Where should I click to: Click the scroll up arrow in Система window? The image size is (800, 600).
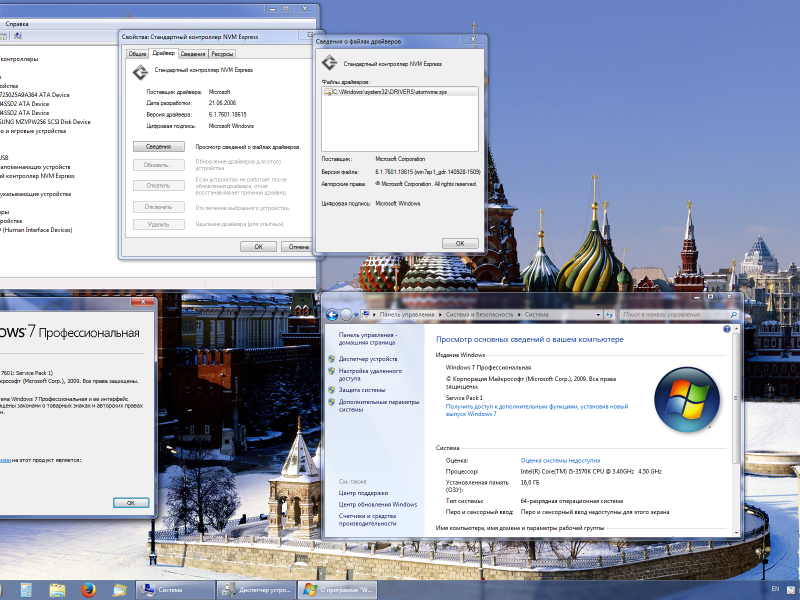coord(736,329)
